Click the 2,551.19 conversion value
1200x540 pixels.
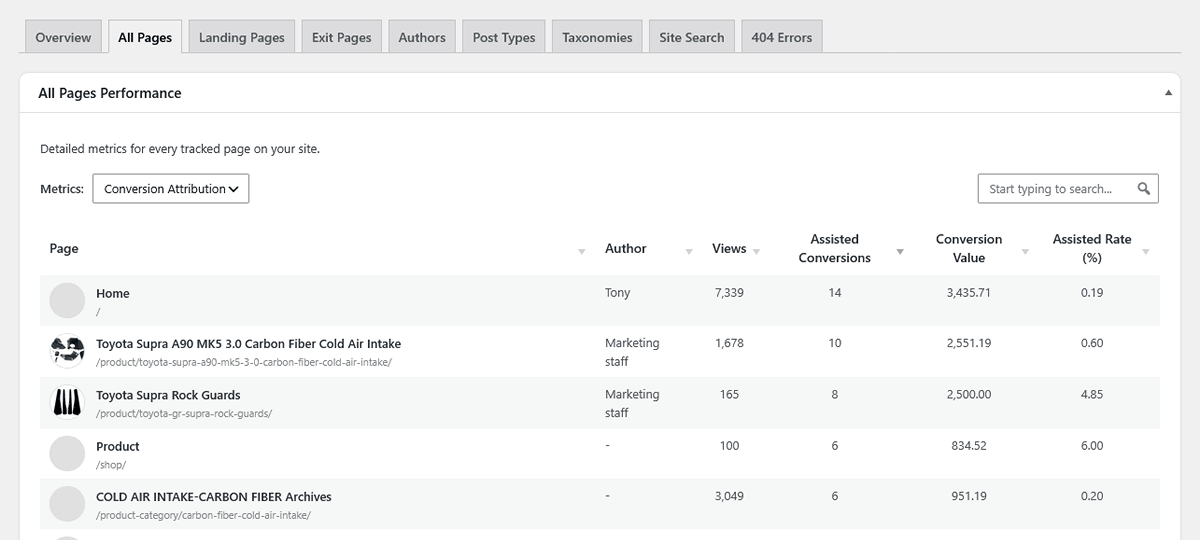point(969,343)
